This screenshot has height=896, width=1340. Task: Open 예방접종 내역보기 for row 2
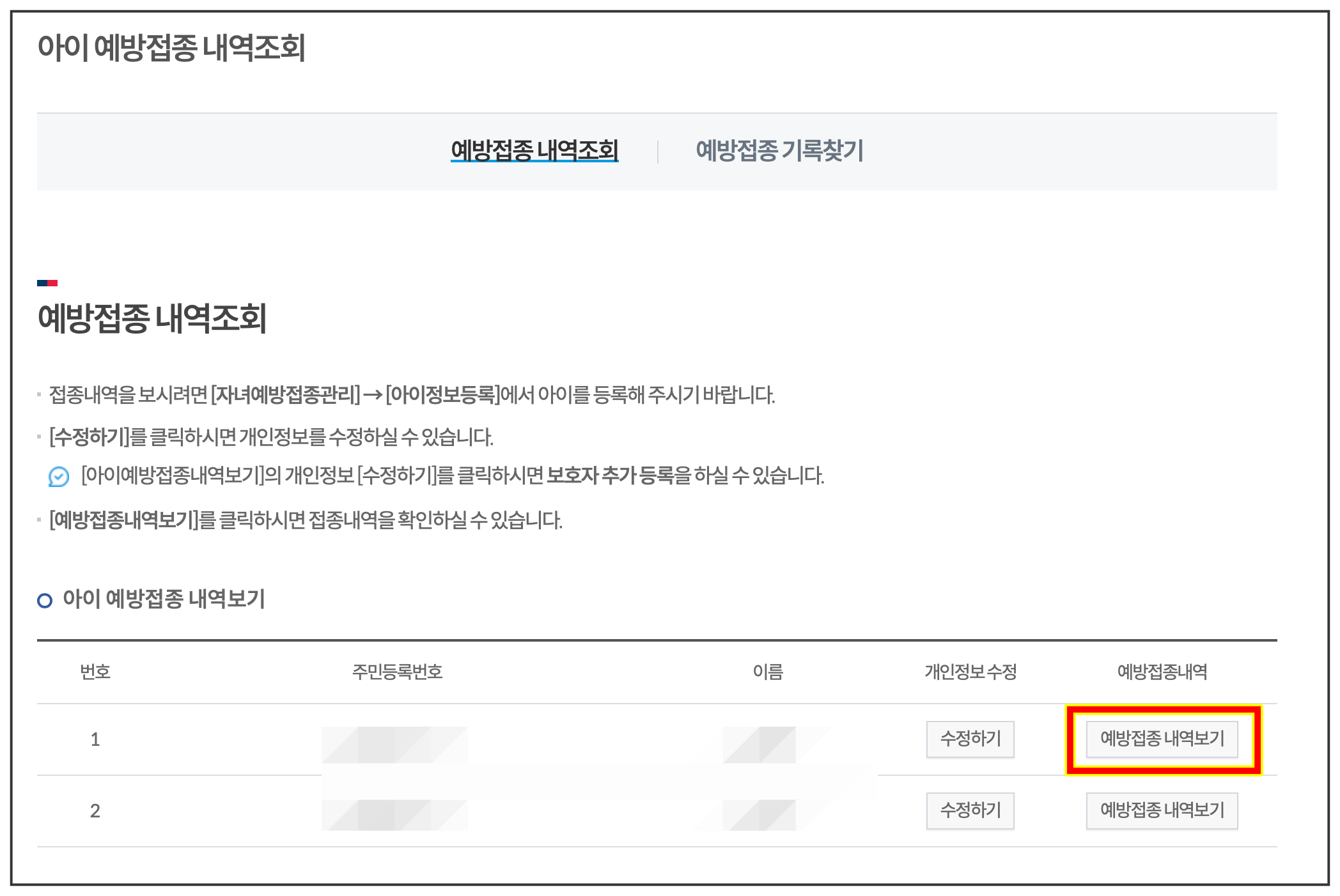coord(1162,810)
